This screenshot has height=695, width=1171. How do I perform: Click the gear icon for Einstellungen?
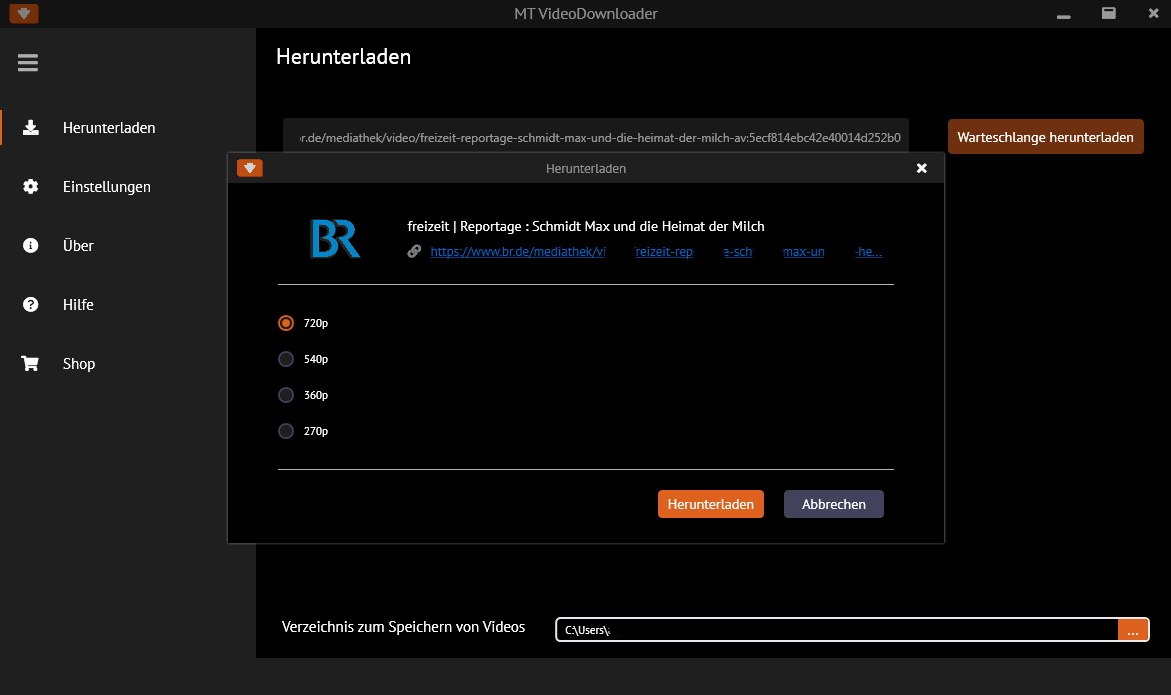coord(31,187)
